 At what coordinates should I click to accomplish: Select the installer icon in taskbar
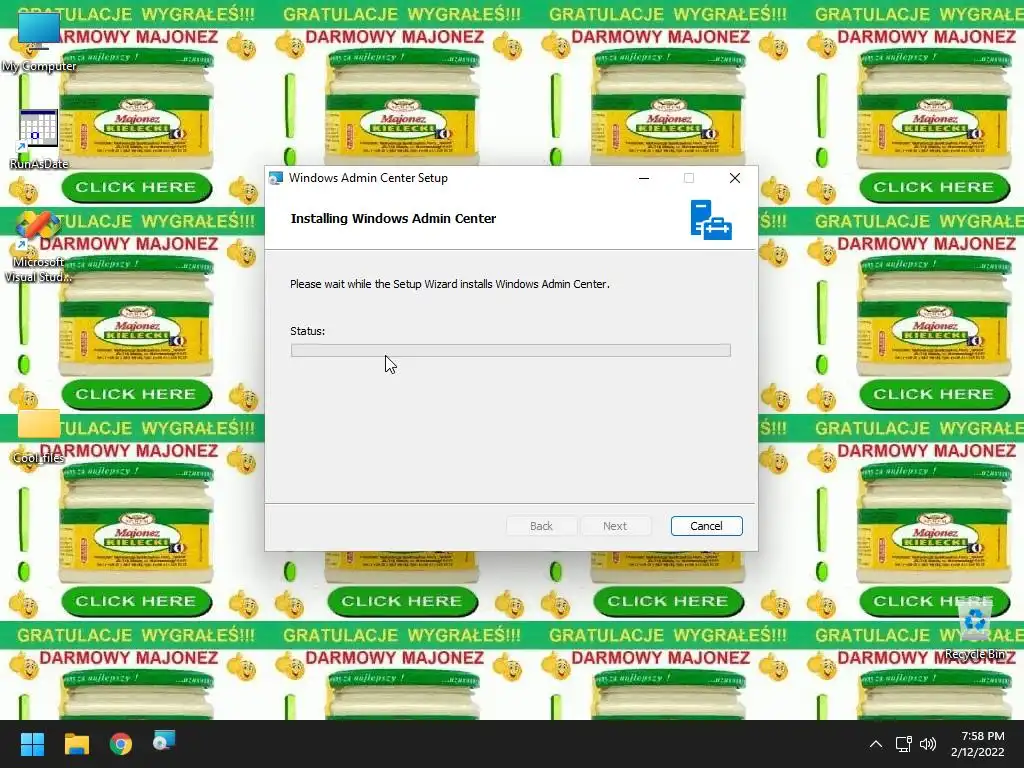click(165, 741)
